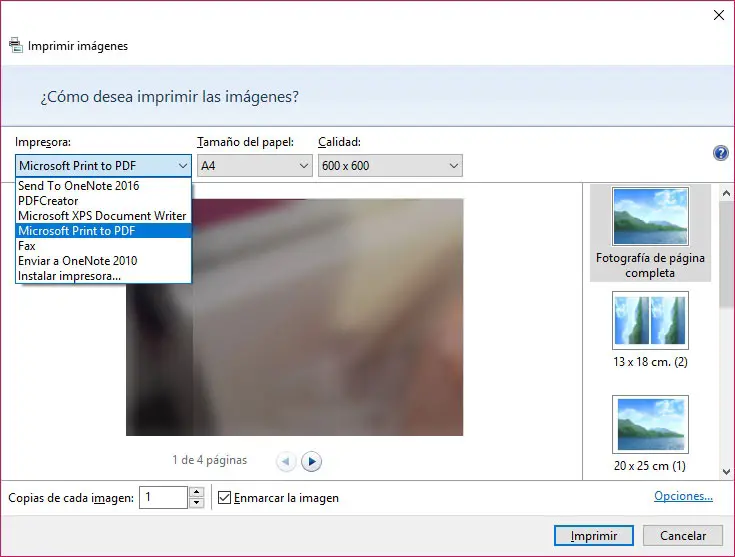Select Instalar impresora... option
735x557 pixels.
[x=104, y=276]
